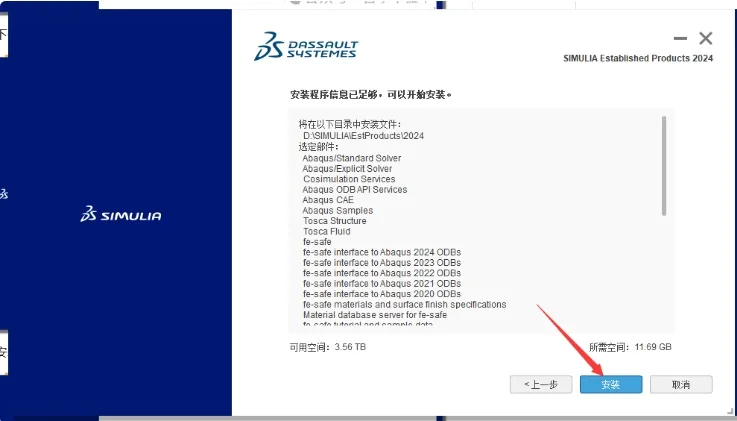Image resolution: width=737 pixels, height=421 pixels.
Task: Close the SIMULIA installer window
Action: pyautogui.click(x=706, y=39)
